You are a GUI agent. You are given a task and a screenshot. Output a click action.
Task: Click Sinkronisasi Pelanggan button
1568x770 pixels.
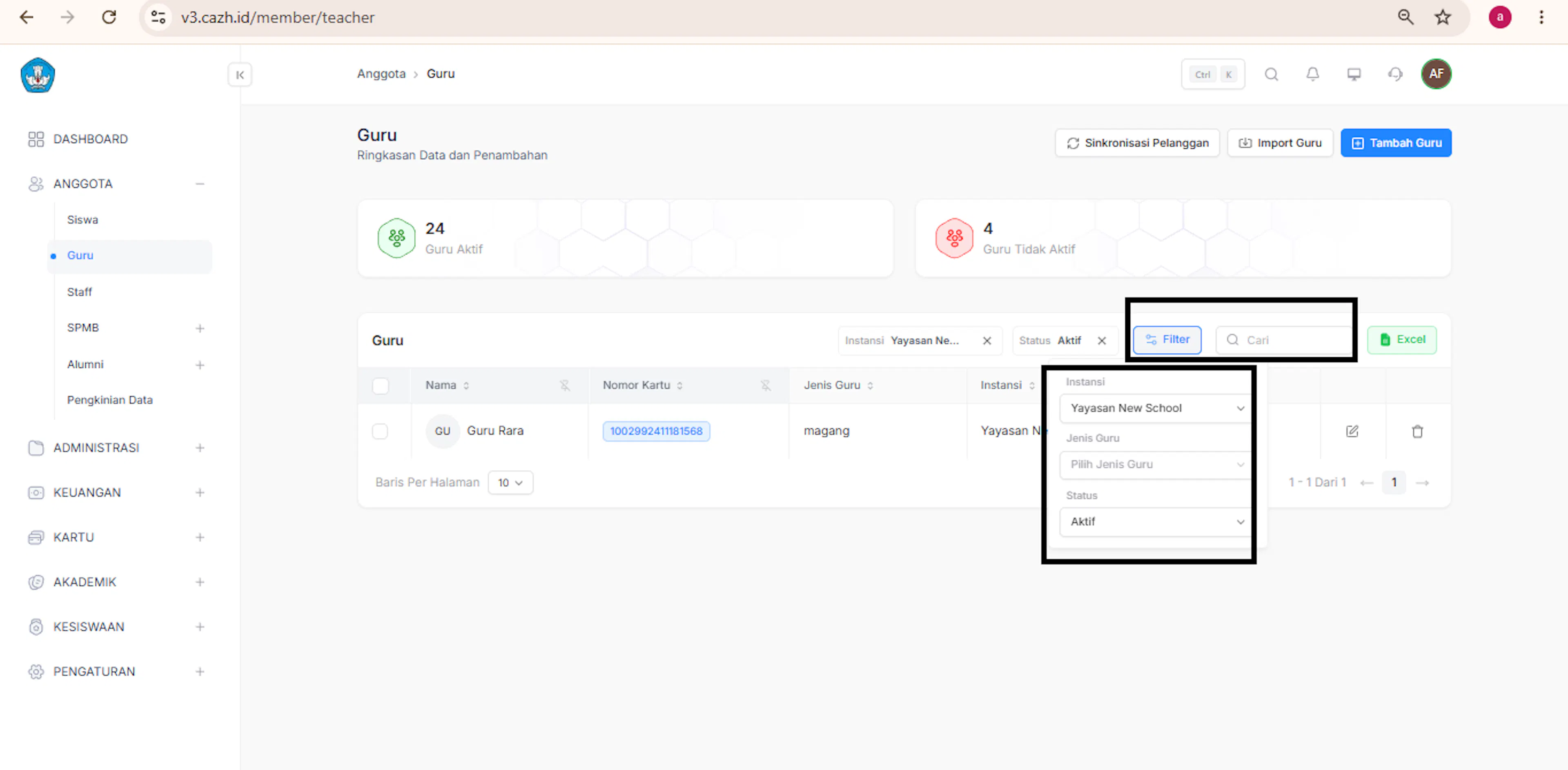(x=1137, y=143)
